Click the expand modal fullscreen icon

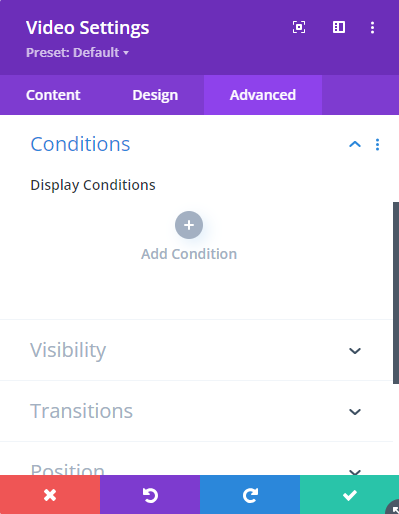pyautogui.click(x=299, y=27)
